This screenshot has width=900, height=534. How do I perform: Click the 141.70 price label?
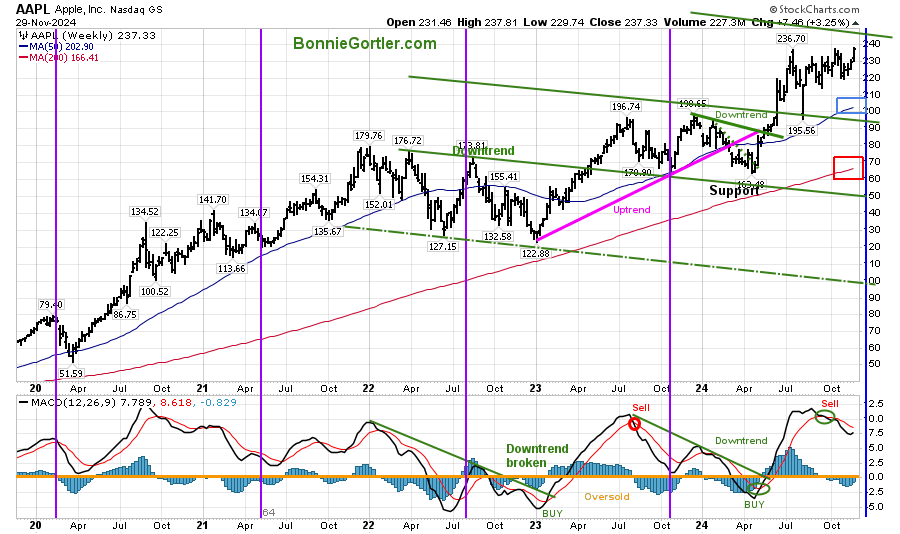click(212, 199)
